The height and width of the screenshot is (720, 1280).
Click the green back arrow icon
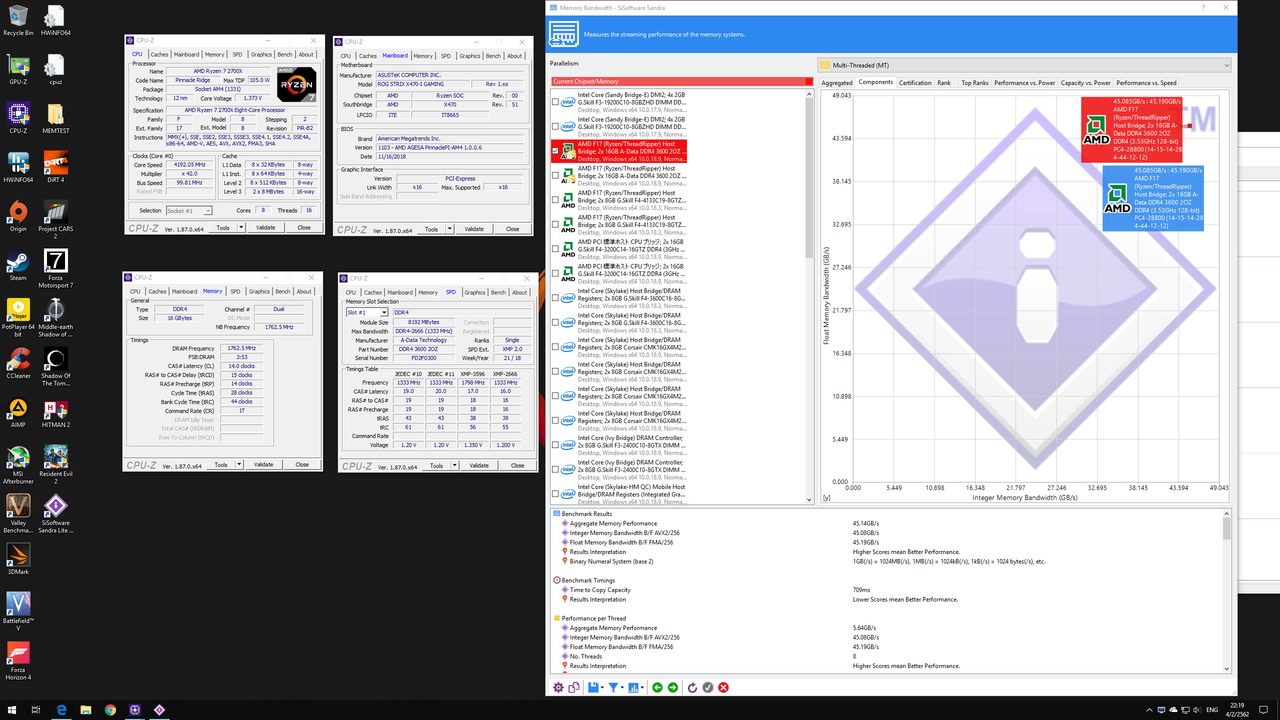click(x=657, y=687)
